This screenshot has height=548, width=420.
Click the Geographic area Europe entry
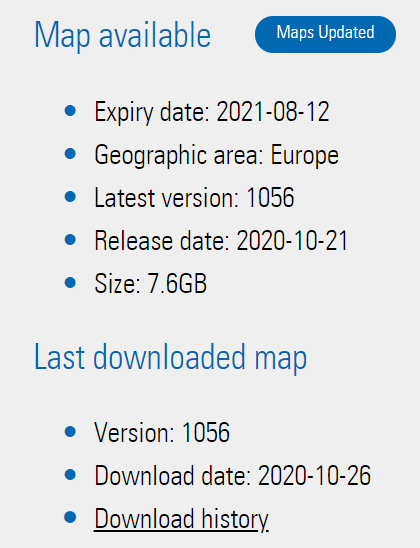click(216, 155)
